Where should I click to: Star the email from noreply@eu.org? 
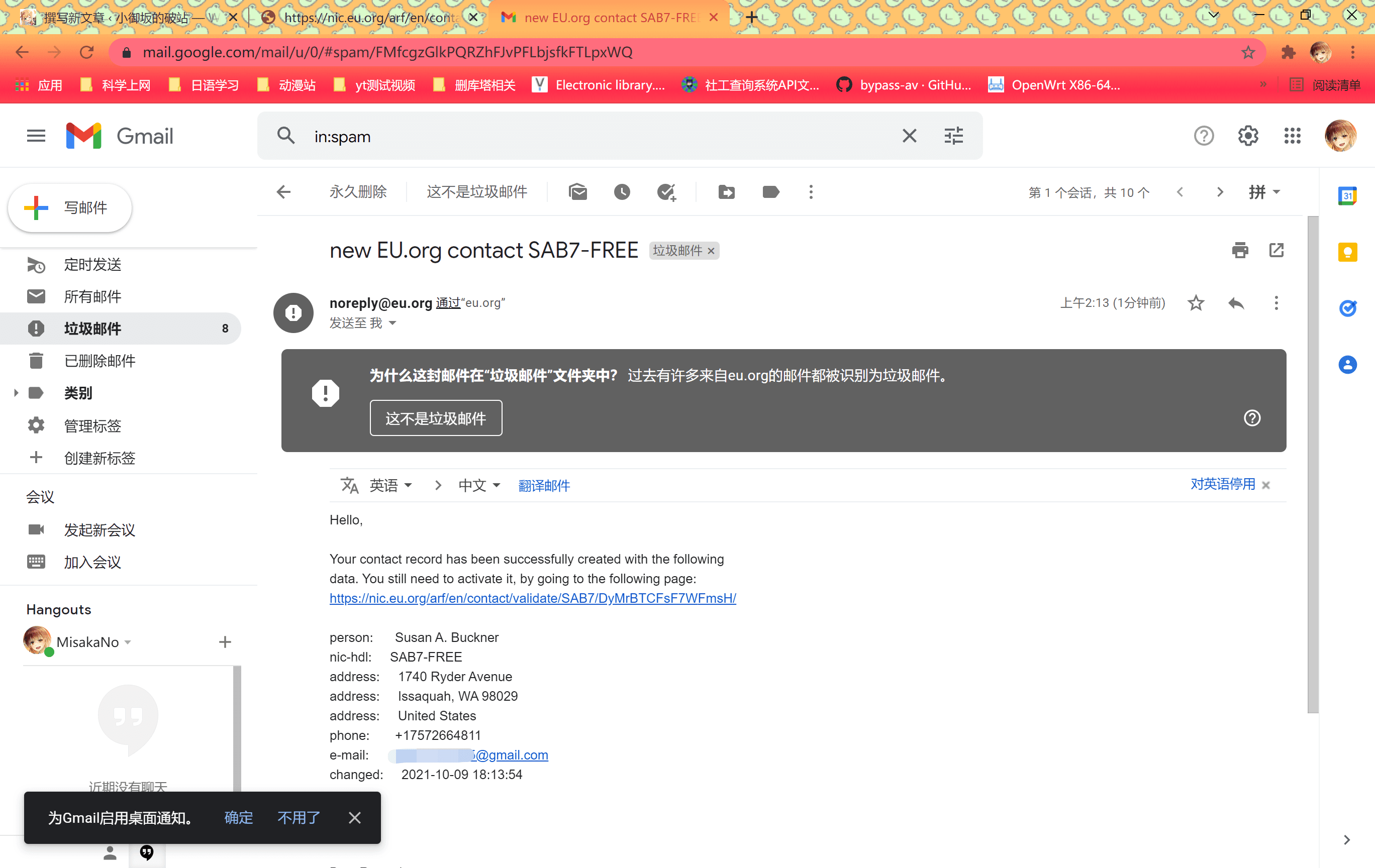pyautogui.click(x=1196, y=303)
